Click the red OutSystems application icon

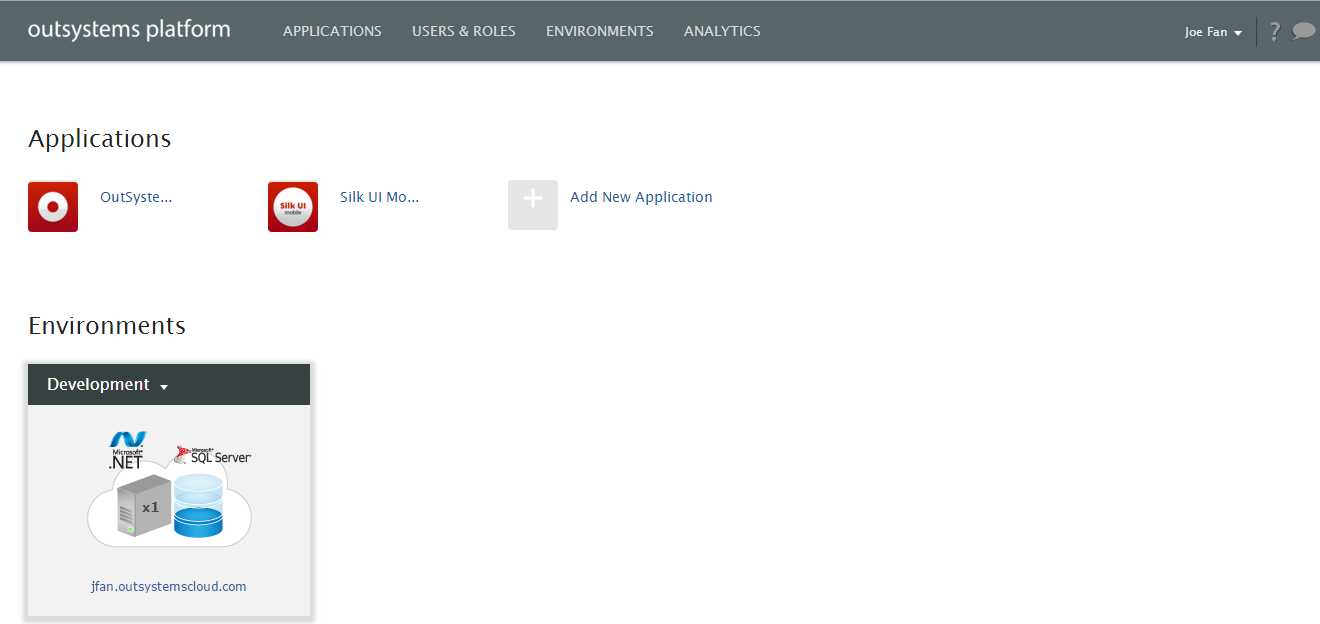coord(53,207)
